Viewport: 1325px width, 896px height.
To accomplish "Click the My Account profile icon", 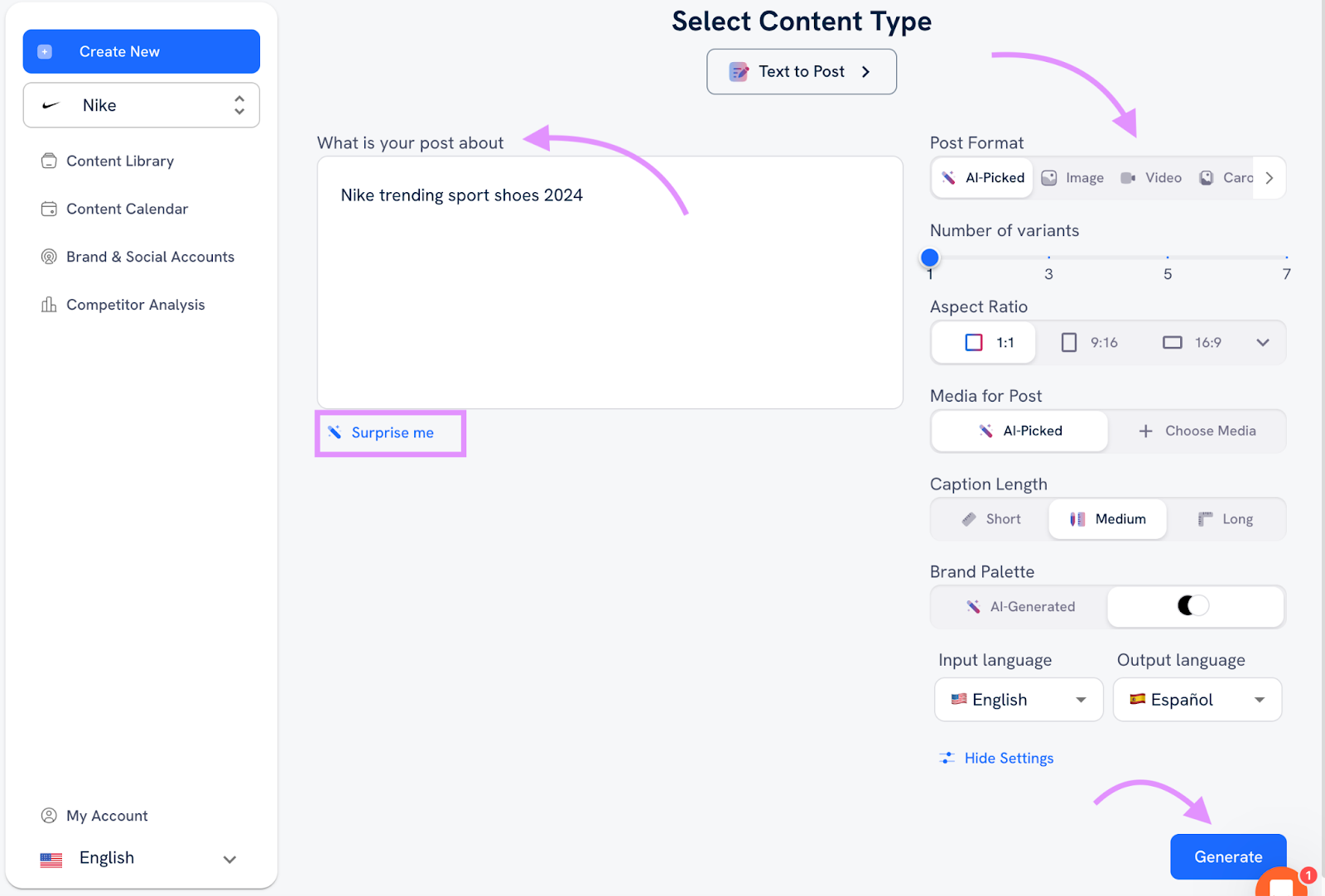I will 49,816.
